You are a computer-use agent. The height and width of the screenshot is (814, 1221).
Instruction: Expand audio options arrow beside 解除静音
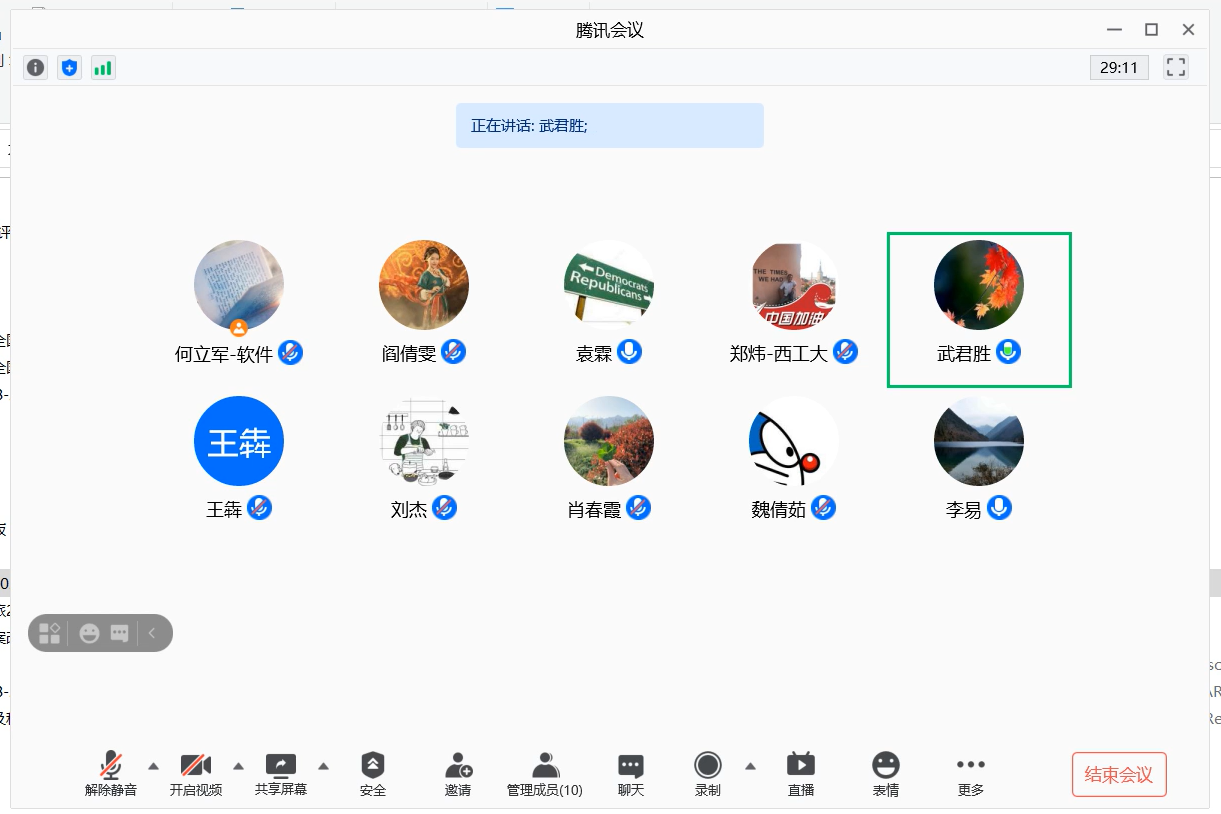point(153,766)
